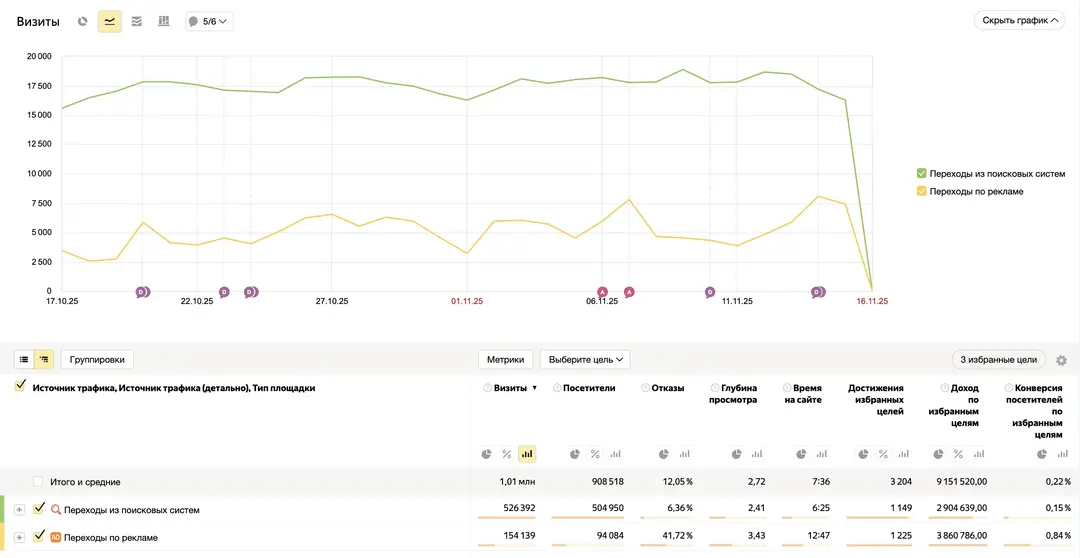Open help icon beside Глубина просмотра header

tap(714, 388)
